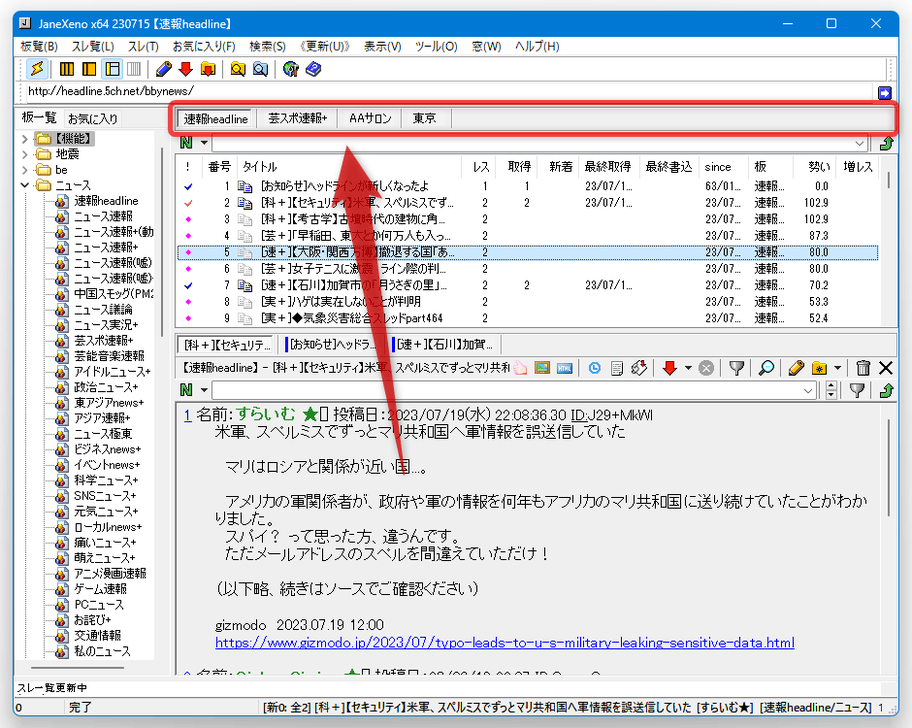Click the trash can icon in the thread toolbar
This screenshot has height=728, width=912.
point(863,367)
